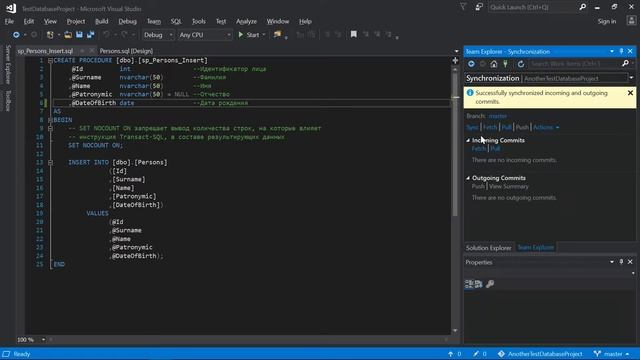Open the Team Explorer Home page
This screenshot has height=360, width=640.
point(494,64)
